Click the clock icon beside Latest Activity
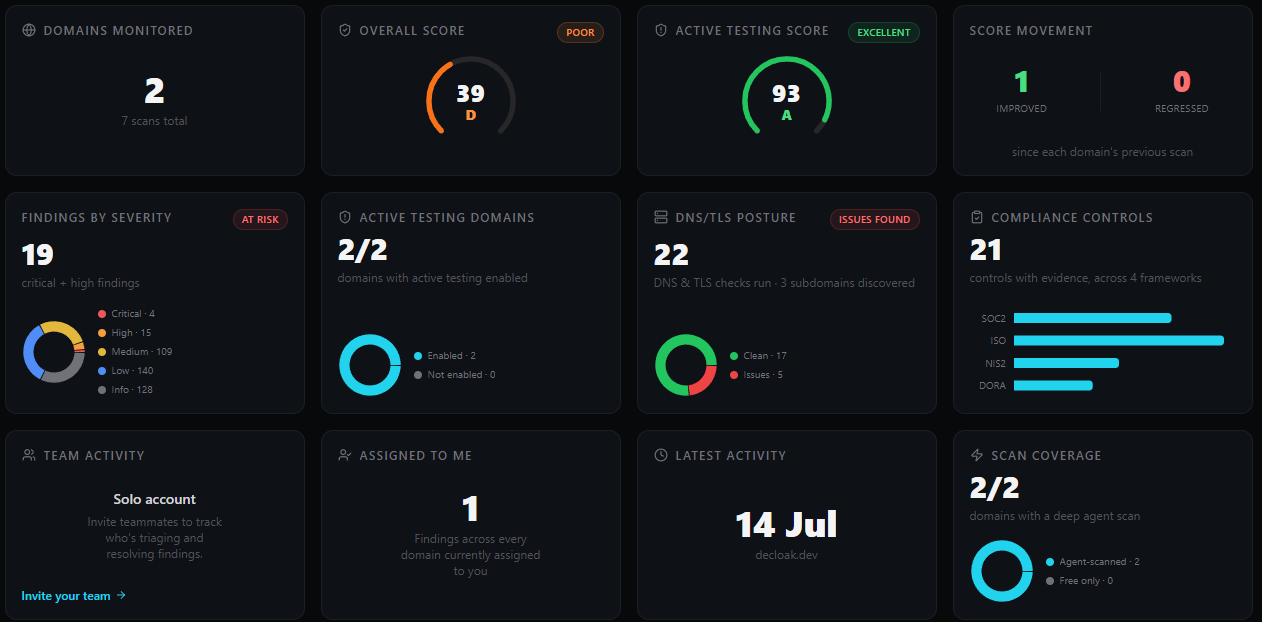Screen dimensions: 1262x622 661,455
